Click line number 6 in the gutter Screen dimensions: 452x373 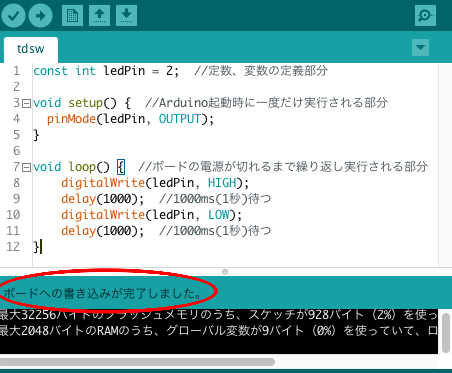(17, 151)
